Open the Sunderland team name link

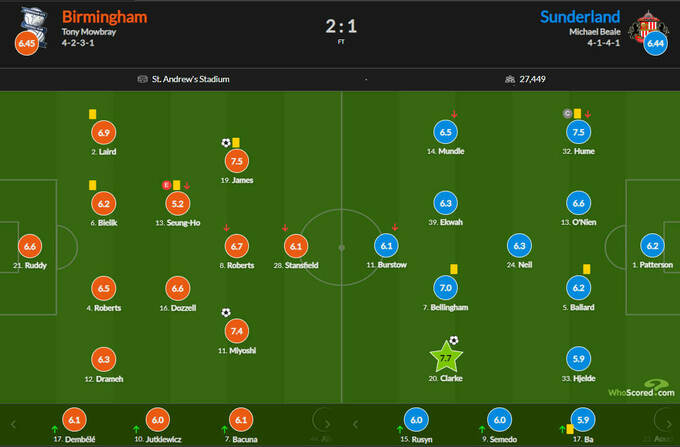(x=580, y=16)
